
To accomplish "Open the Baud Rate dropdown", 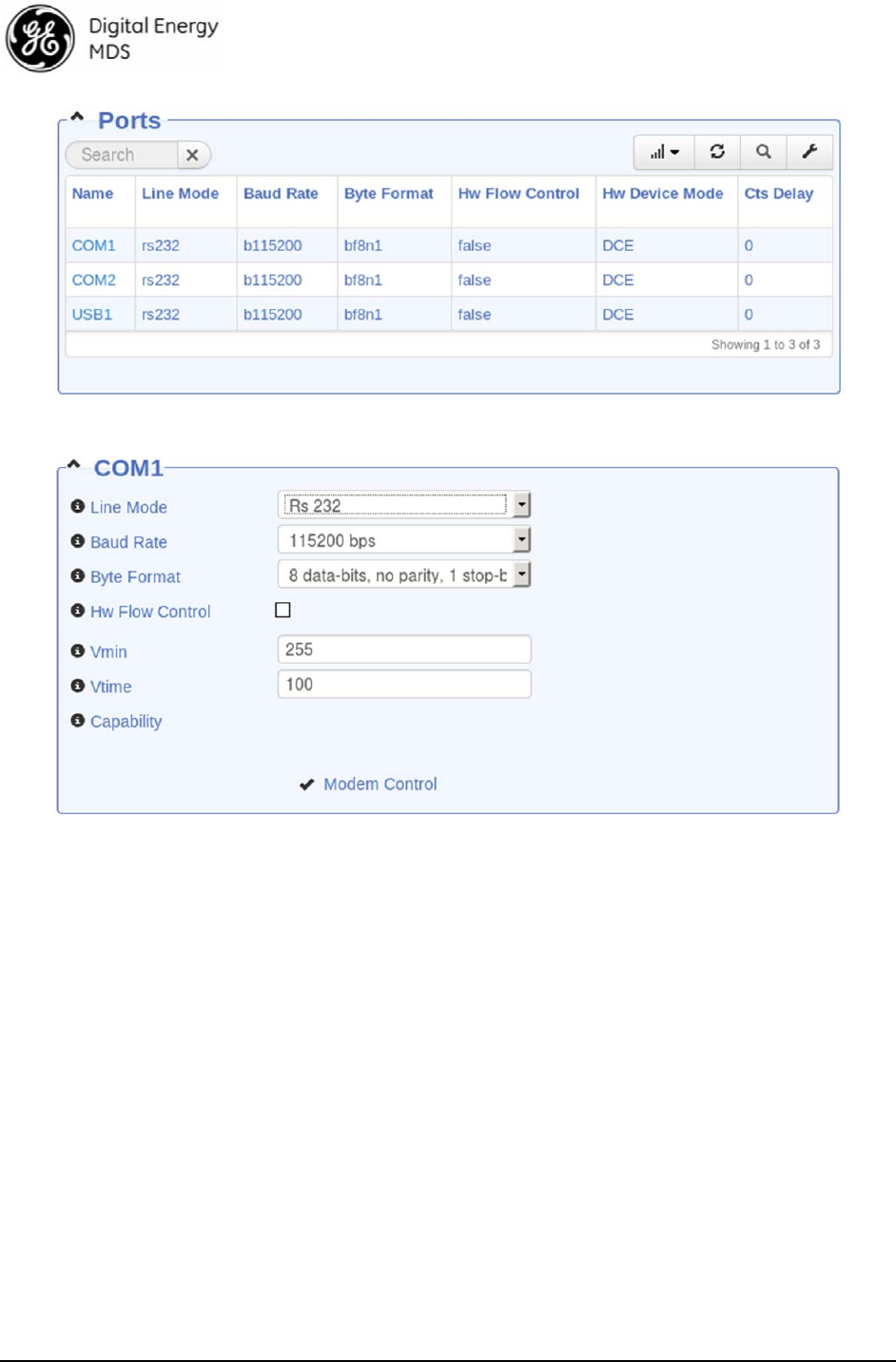I will tap(404, 540).
